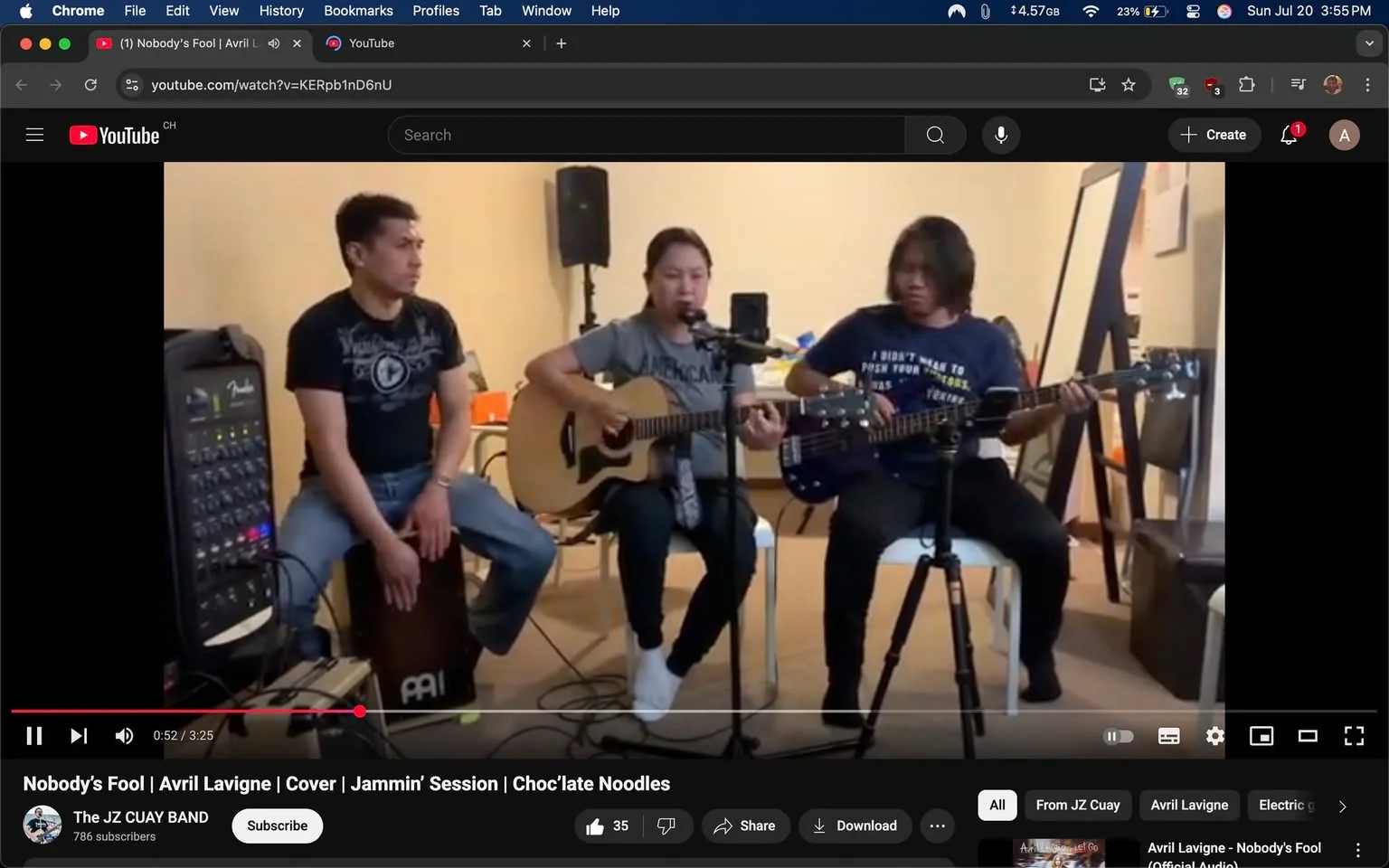Image resolution: width=1389 pixels, height=868 pixels.
Task: View site information icon in address bar
Action: point(132,84)
